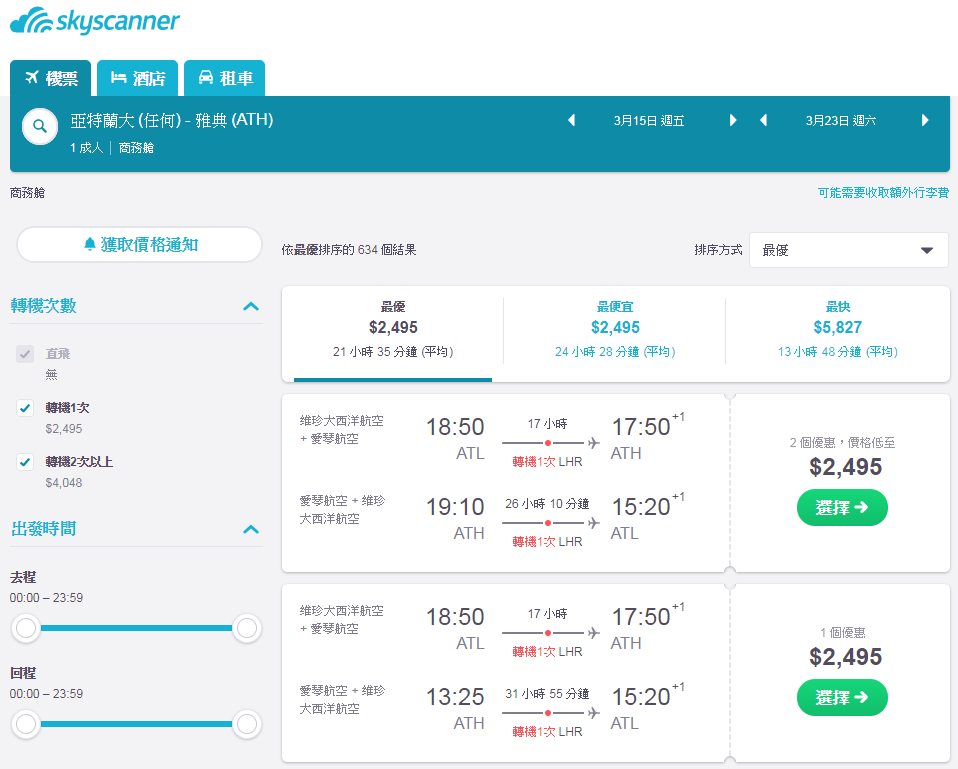This screenshot has width=958, height=769.
Task: Open the search magnifier icon
Action: tap(40, 126)
